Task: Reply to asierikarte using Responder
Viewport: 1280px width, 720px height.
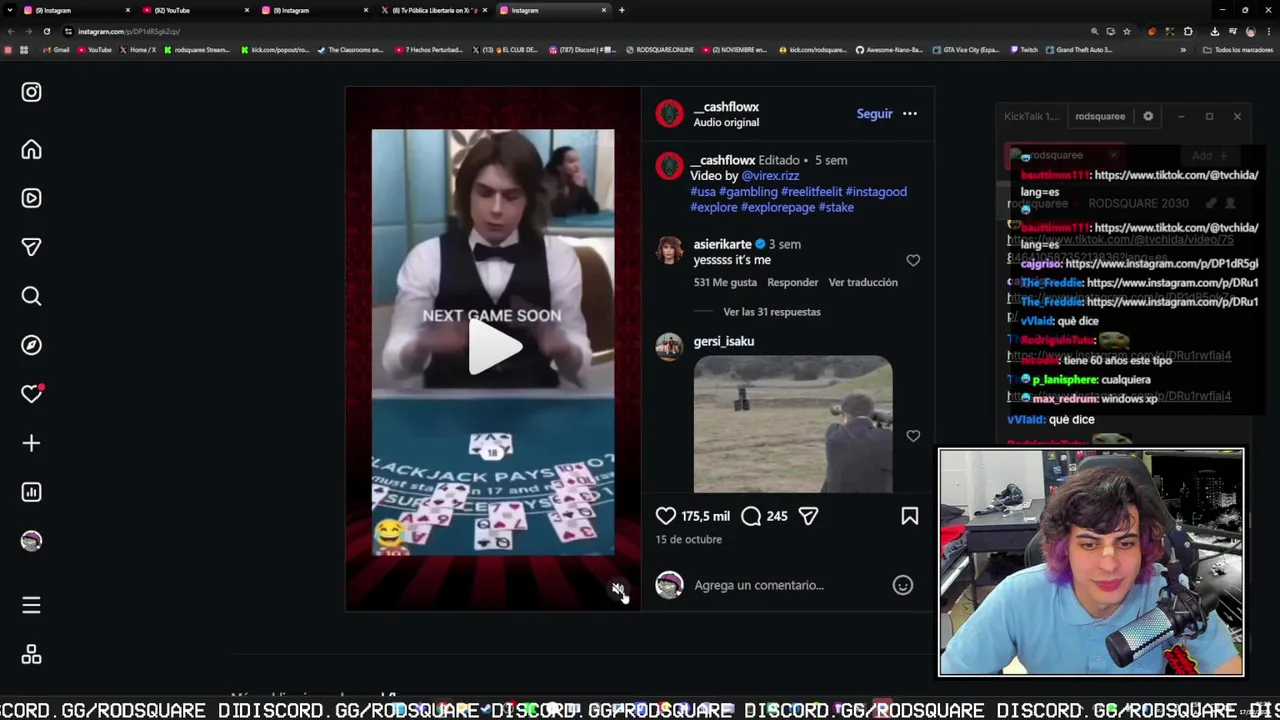Action: pos(793,283)
